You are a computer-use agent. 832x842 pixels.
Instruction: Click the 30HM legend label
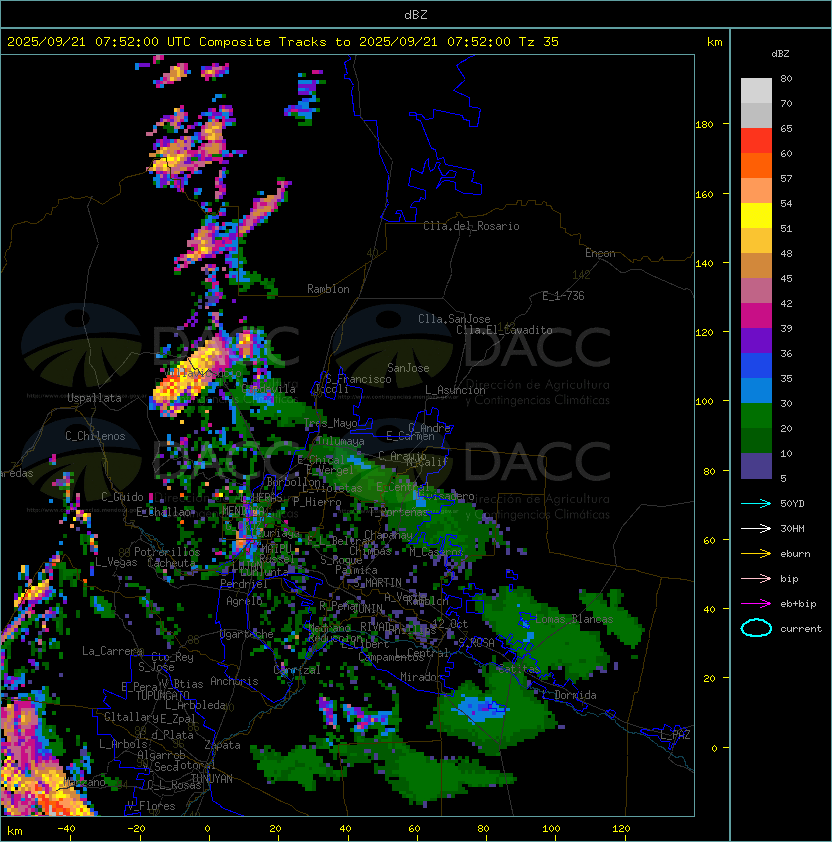coord(792,529)
